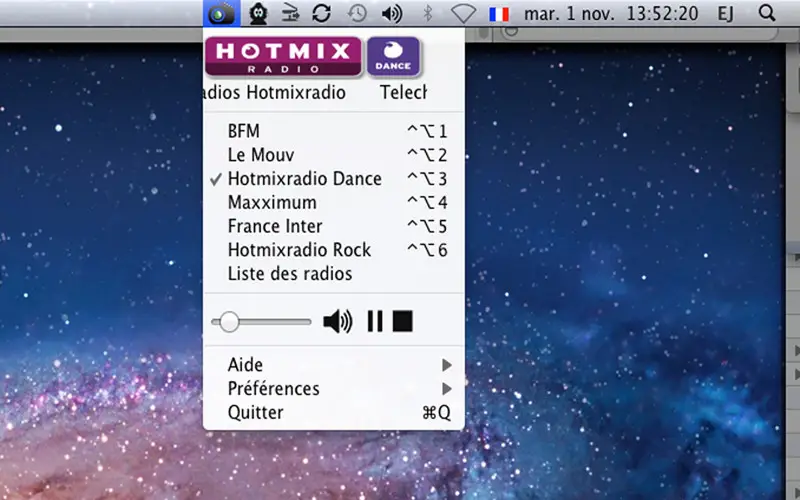800x500 pixels.
Task: Open the French flag input menu
Action: click(x=499, y=14)
